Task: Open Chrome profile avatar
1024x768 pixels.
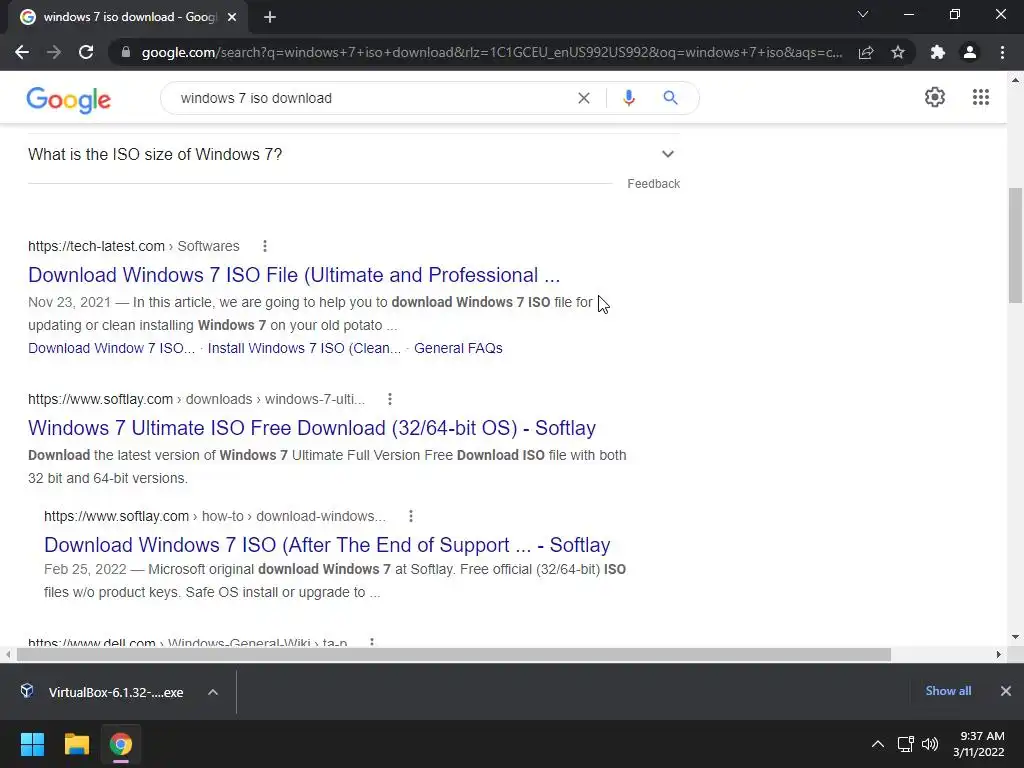Action: (x=970, y=52)
